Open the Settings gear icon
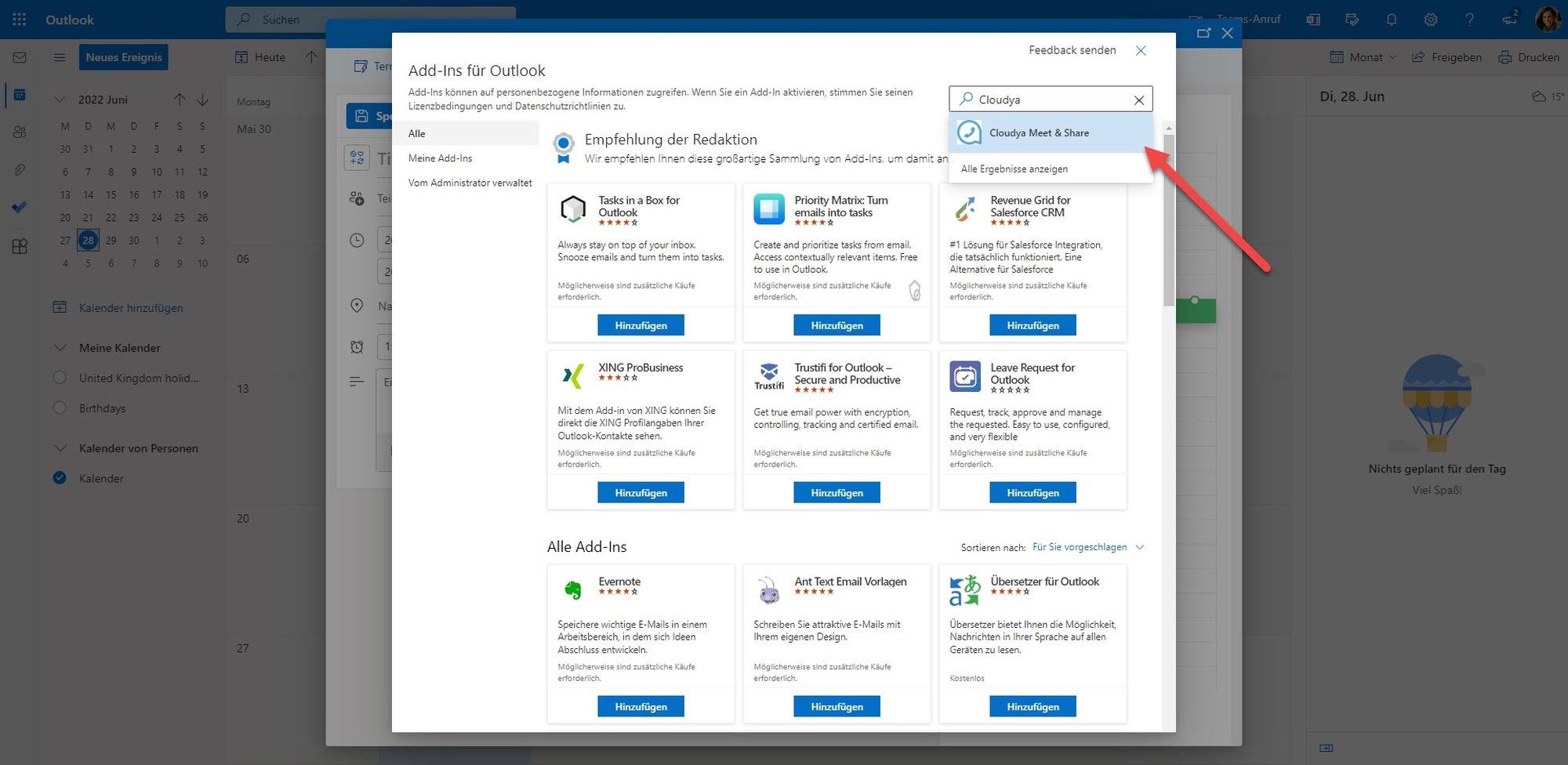 [1431, 20]
